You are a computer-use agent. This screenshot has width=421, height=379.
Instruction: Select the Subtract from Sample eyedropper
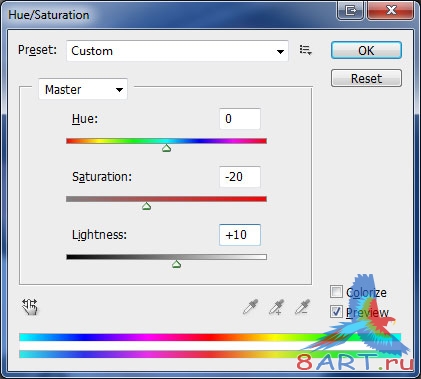303,307
